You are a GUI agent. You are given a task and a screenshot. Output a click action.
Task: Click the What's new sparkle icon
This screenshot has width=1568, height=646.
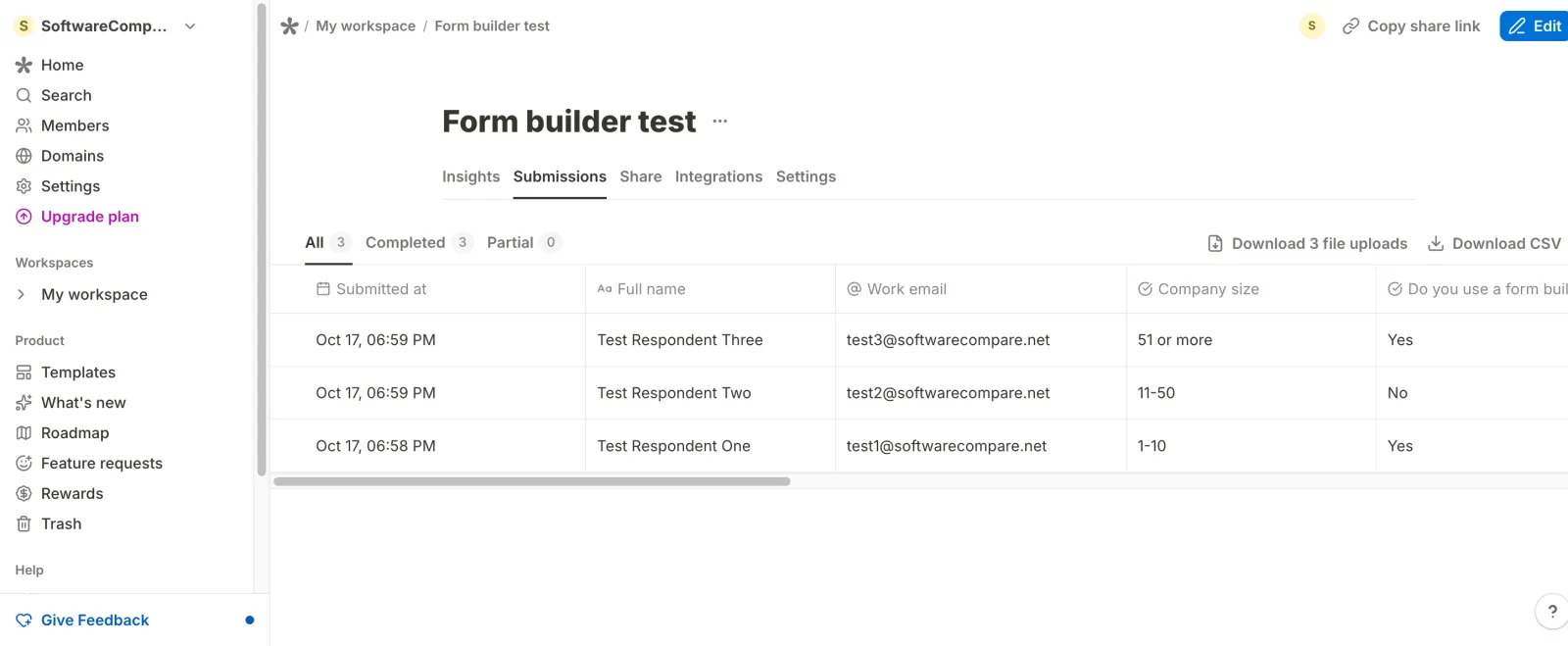24,403
